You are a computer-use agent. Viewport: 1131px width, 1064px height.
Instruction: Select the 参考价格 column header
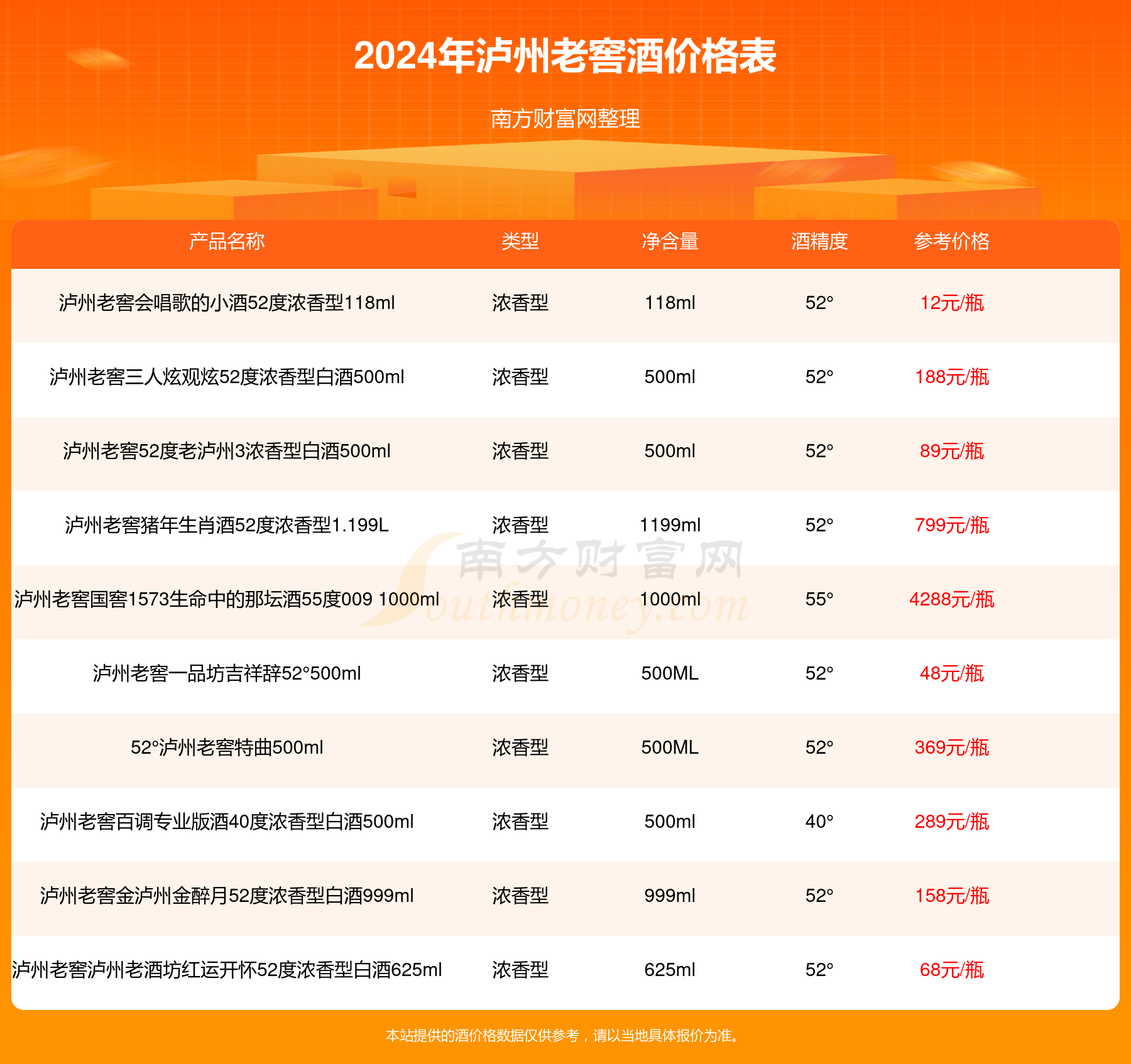952,241
